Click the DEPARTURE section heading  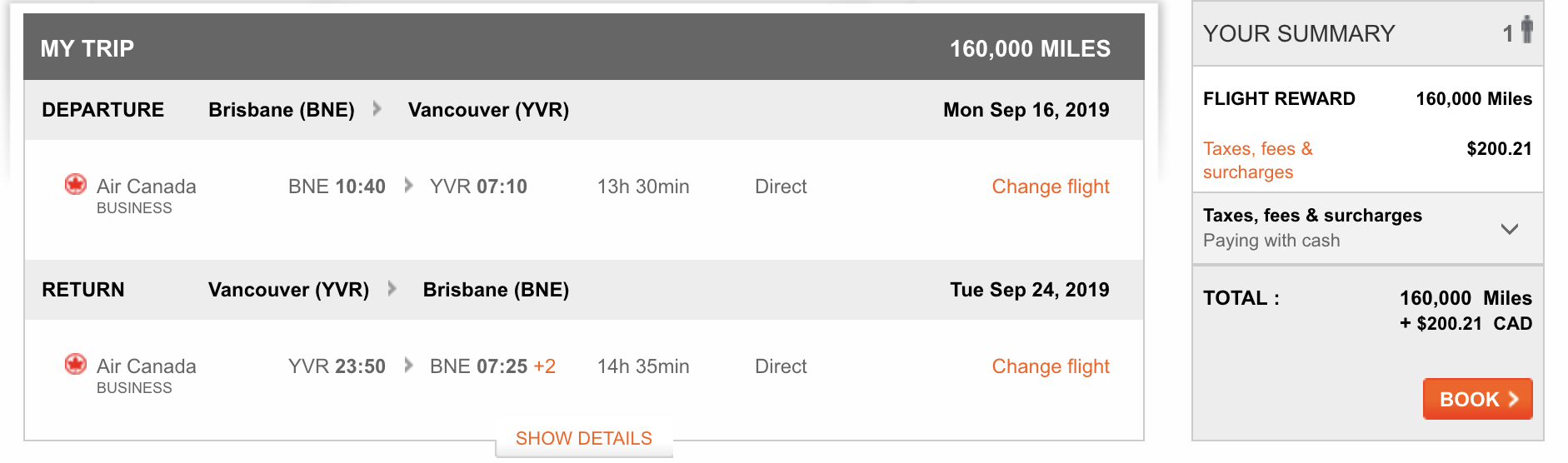pyautogui.click(x=103, y=110)
